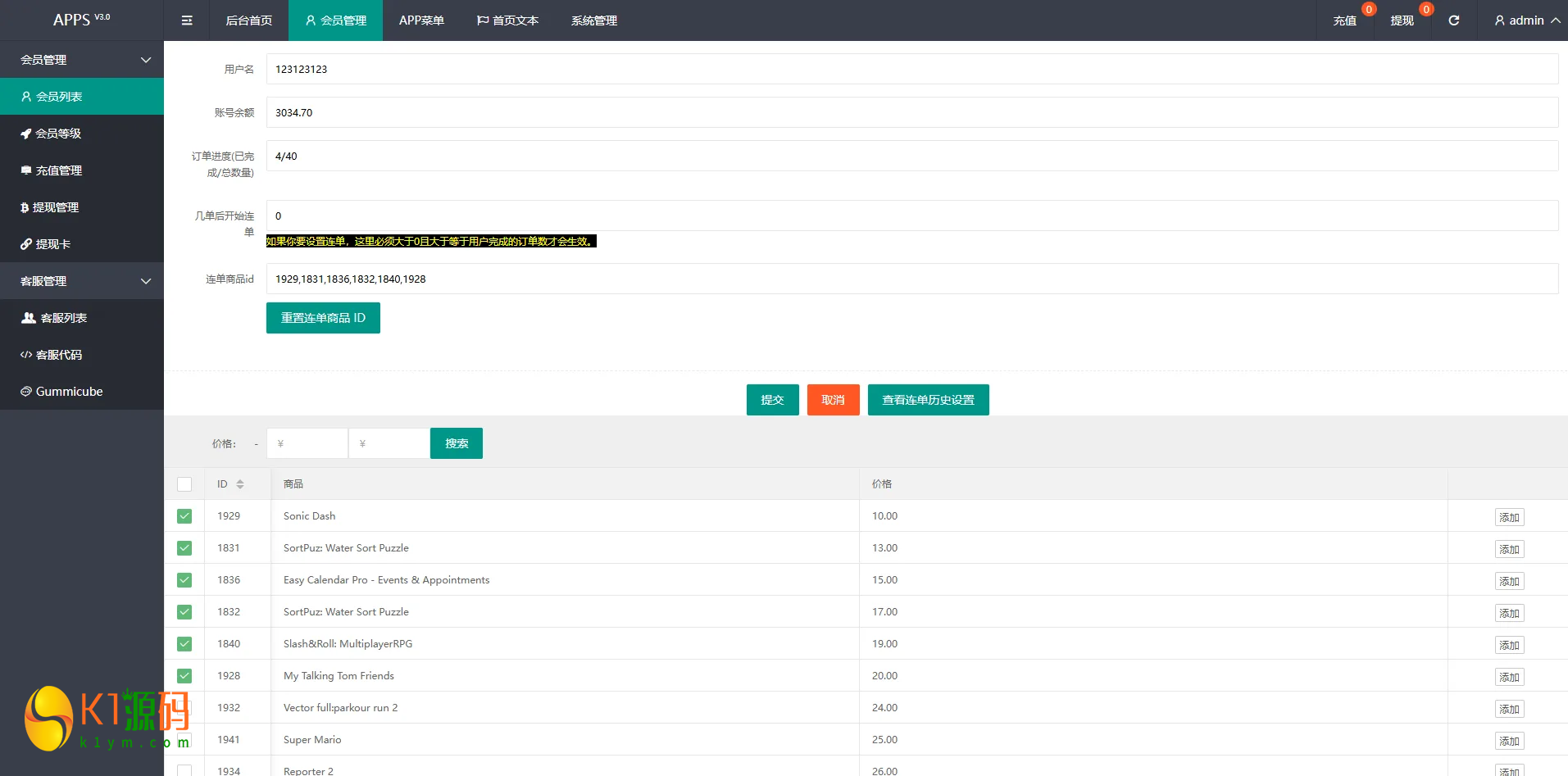The image size is (1568, 776).
Task: Go to the 系统管理 top menu
Action: coord(593,20)
